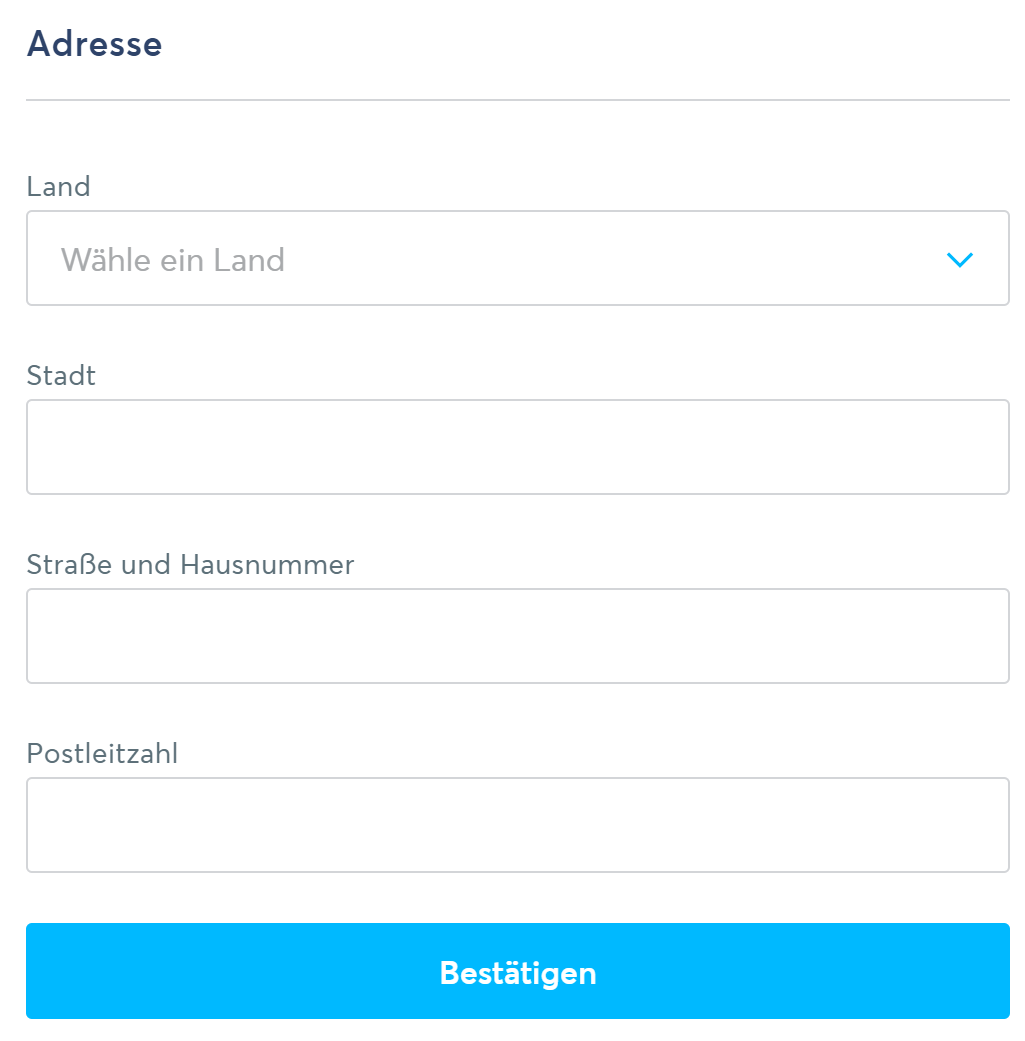Click the 'Adresse' section heading
The height and width of the screenshot is (1041, 1025).
(x=94, y=44)
